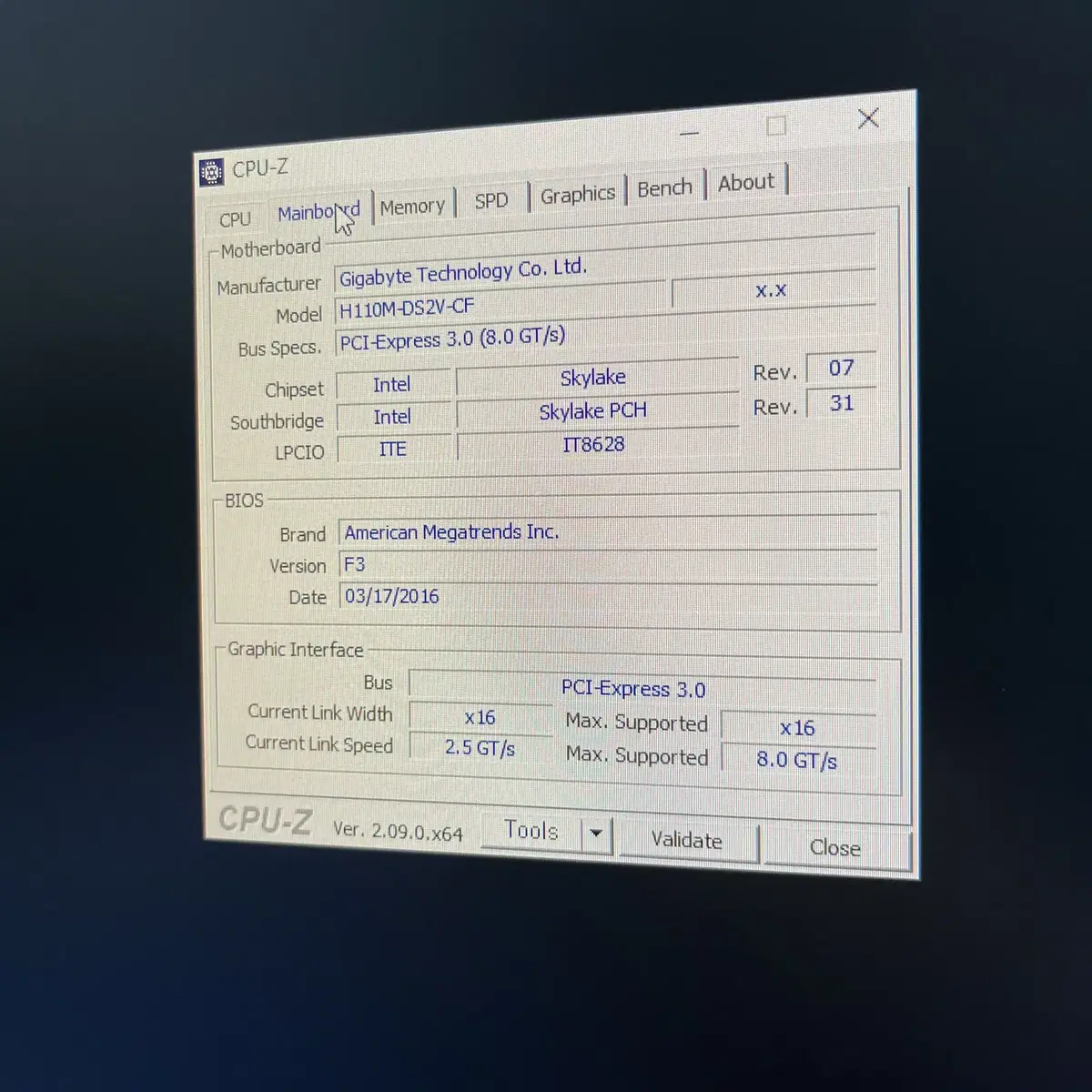Click the ITE LPCIO vendor field

coord(392,450)
